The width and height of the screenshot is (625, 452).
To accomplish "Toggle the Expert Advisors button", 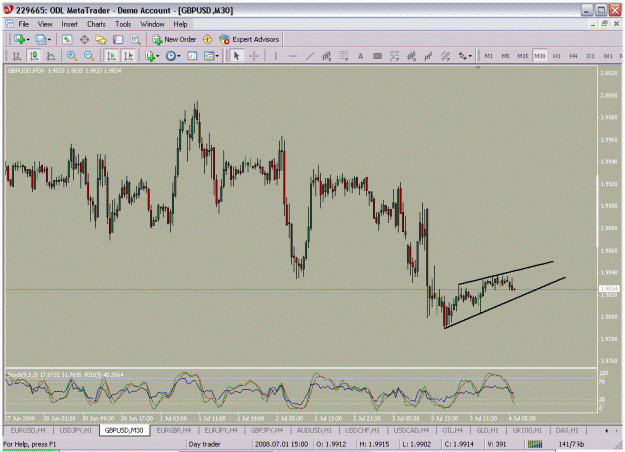I will point(249,39).
